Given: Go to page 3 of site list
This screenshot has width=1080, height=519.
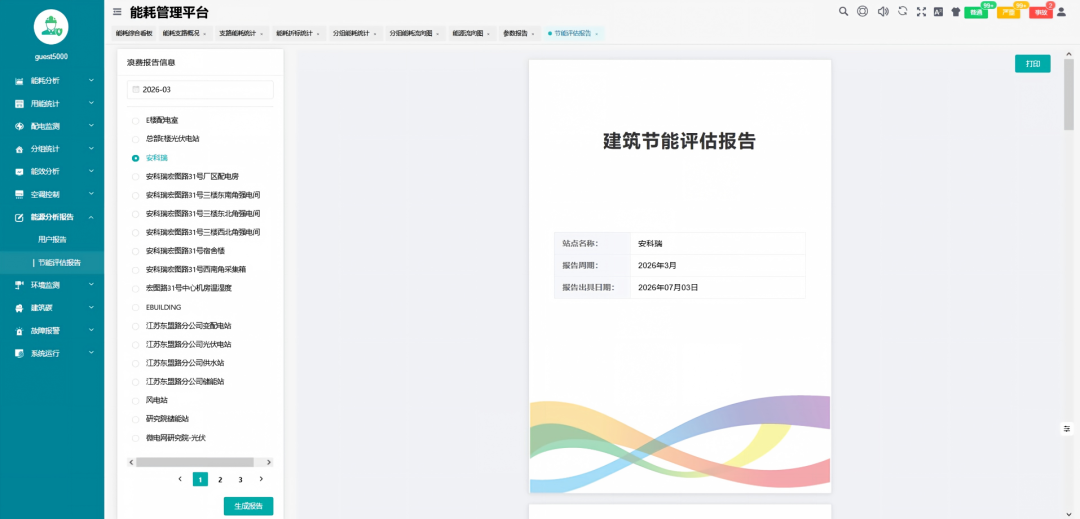Looking at the screenshot, I should tap(240, 480).
